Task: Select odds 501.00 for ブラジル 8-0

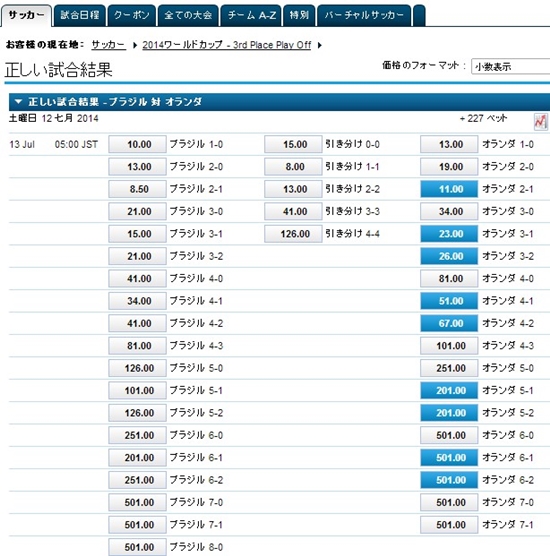Action: (138, 546)
